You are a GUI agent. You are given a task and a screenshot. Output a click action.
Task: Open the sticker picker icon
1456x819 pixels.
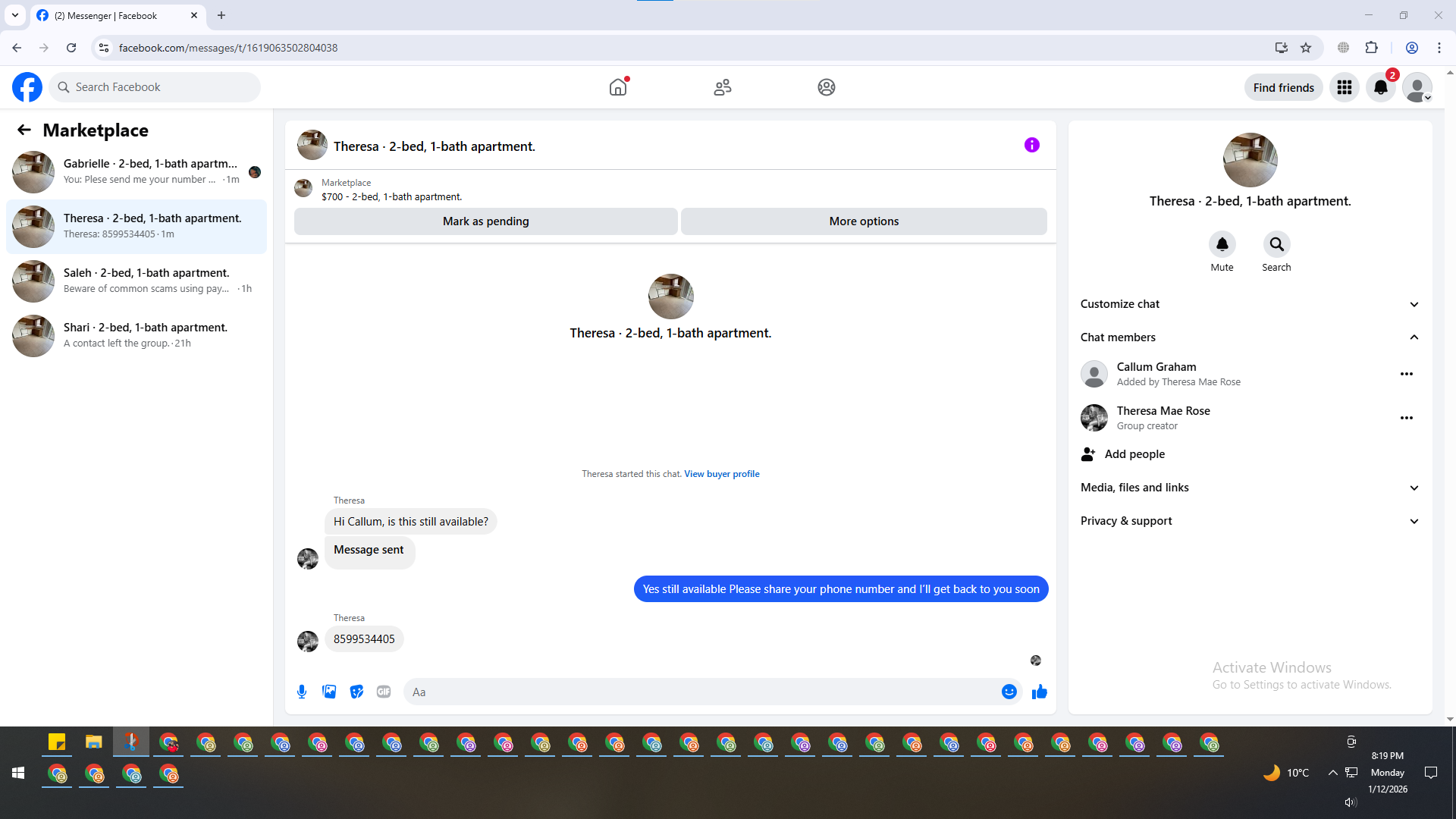[356, 692]
